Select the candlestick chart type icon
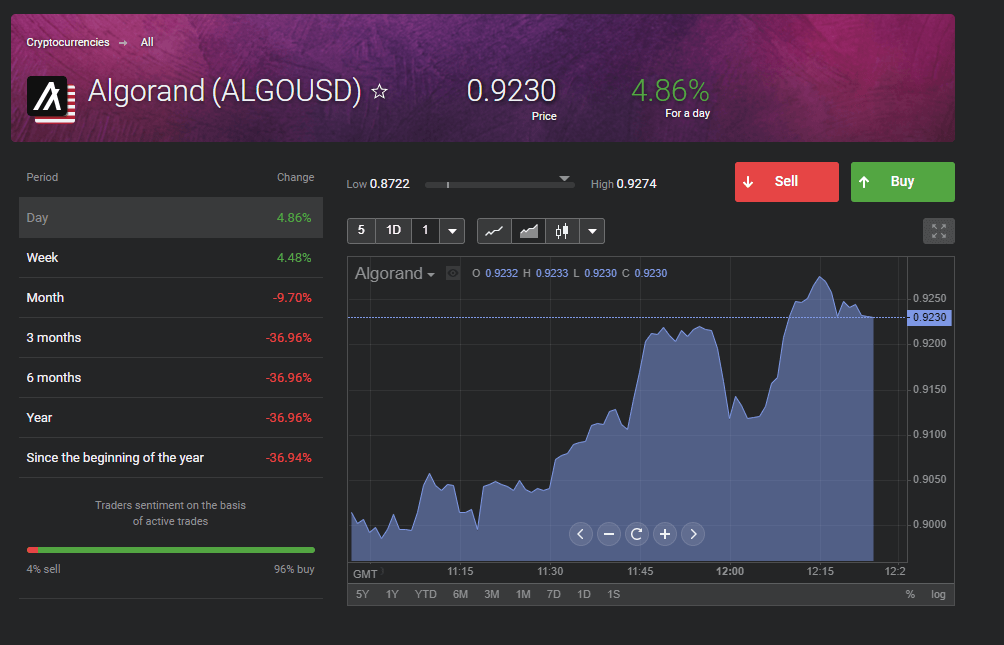This screenshot has height=645, width=1004. 562,231
